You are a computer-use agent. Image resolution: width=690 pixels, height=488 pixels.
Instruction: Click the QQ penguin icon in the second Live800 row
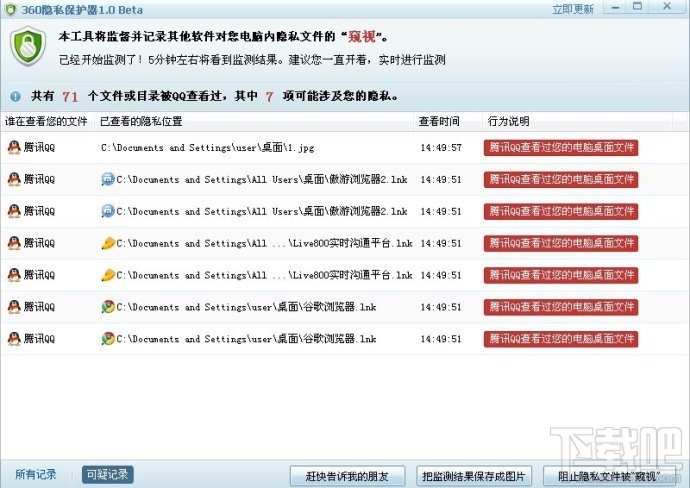coord(14,275)
